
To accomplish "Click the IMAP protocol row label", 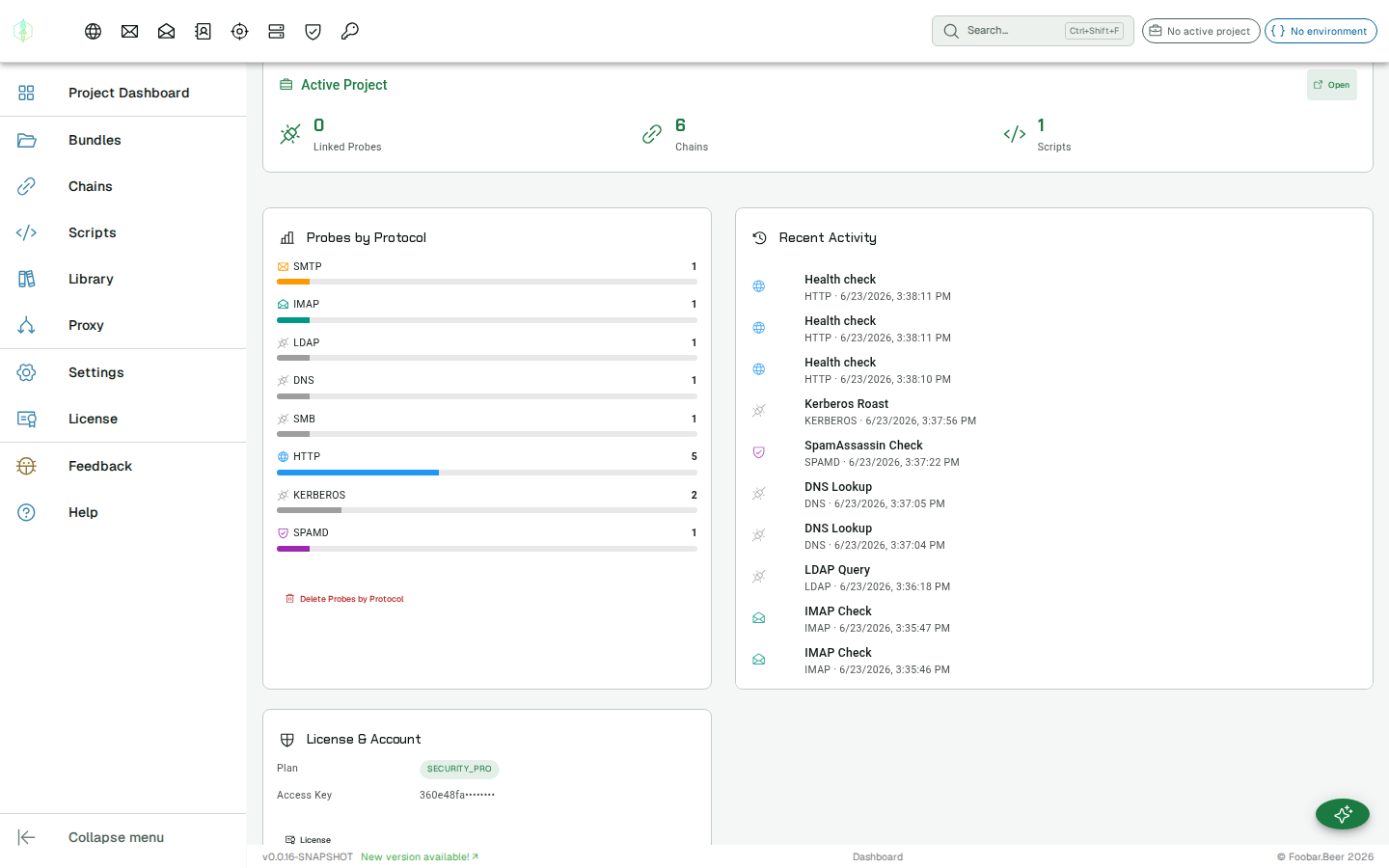I will pos(306,304).
